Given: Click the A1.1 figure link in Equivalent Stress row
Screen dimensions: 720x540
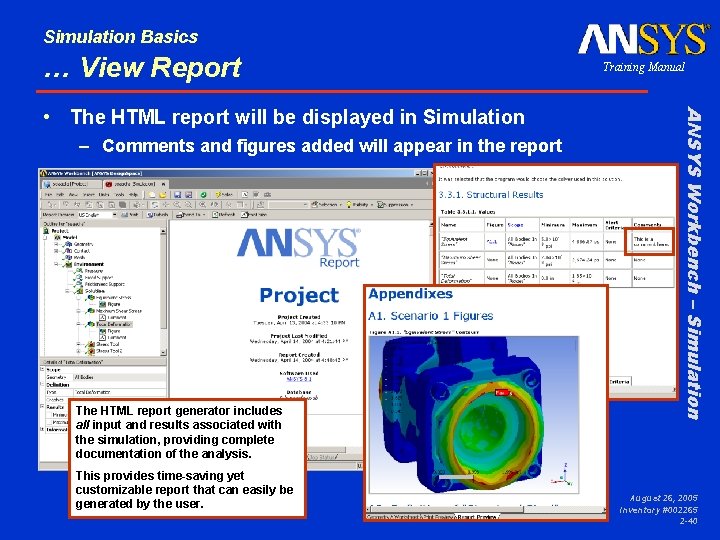Looking at the screenshot, I should [492, 242].
